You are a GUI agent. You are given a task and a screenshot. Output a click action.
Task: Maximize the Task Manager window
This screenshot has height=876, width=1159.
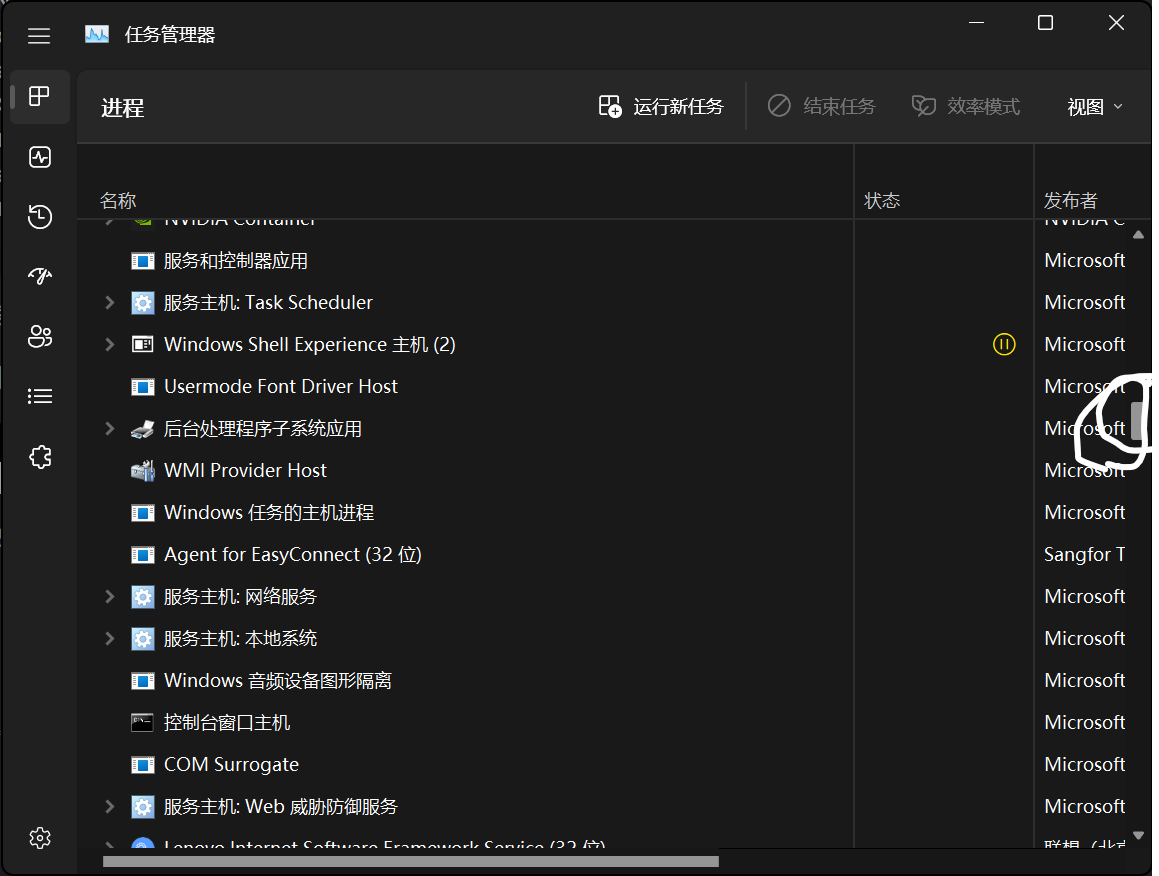point(1045,23)
